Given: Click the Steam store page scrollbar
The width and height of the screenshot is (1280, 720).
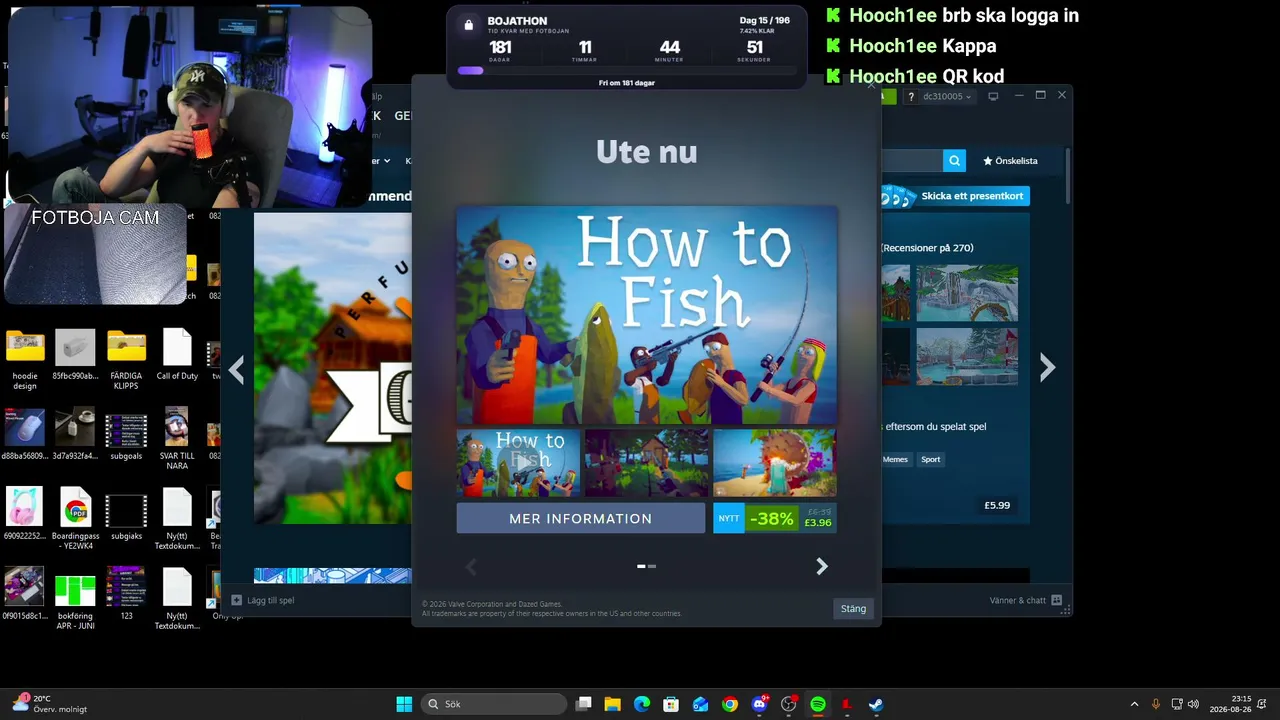Looking at the screenshot, I should pyautogui.click(x=1068, y=175).
